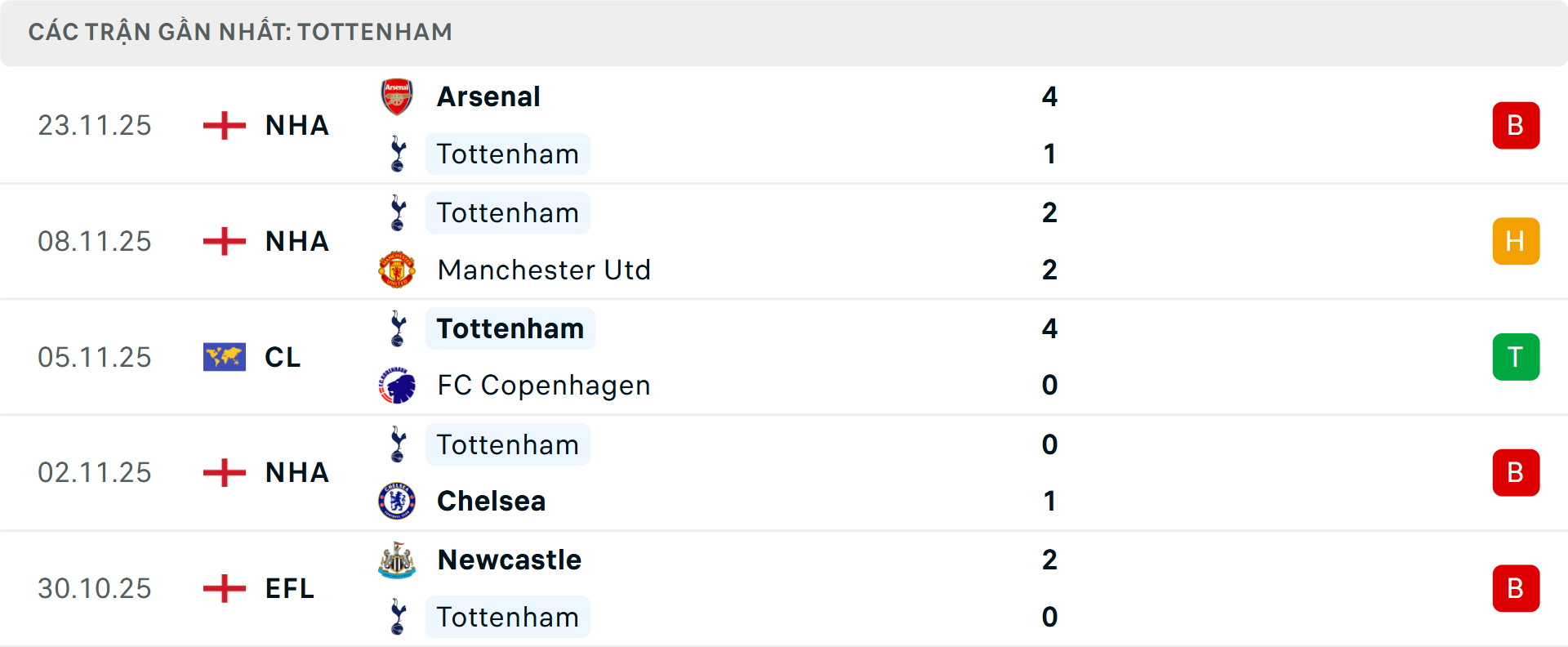Click the Tottenham team name link
Viewport: 1568px width, 647px height.
(508, 154)
